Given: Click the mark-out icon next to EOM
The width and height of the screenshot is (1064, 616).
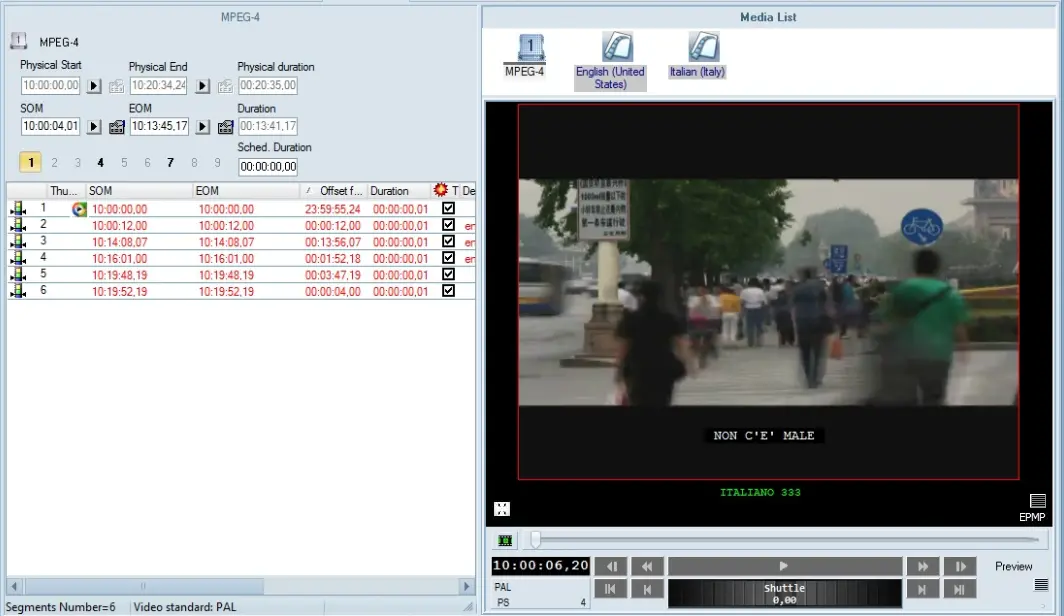Looking at the screenshot, I should tap(226, 127).
